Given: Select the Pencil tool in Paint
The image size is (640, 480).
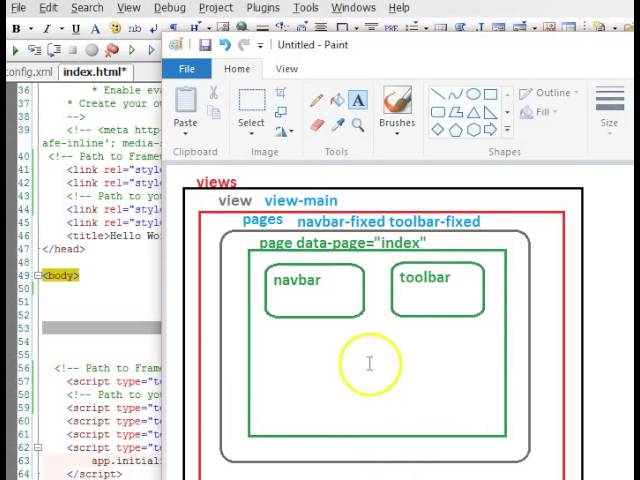Looking at the screenshot, I should 316,100.
